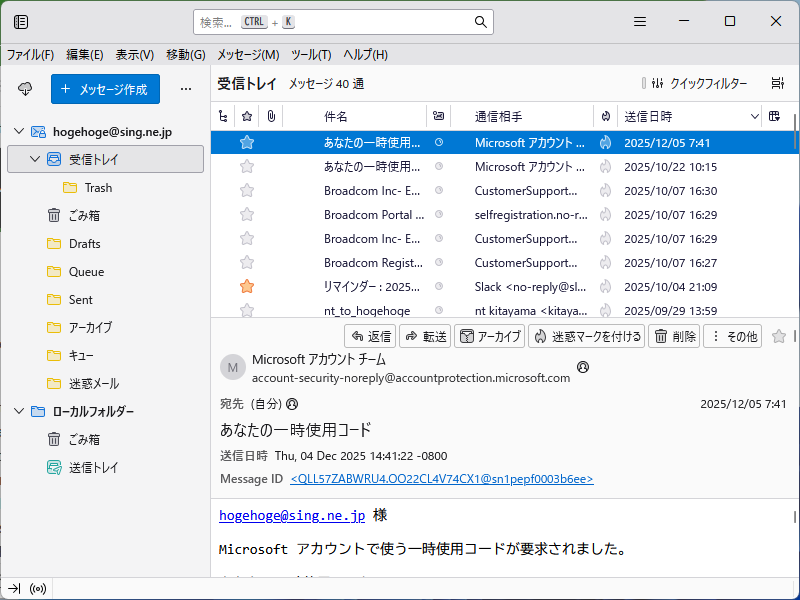Screen dimensions: 800x600
Task: Click 削除 delete button
Action: point(674,336)
